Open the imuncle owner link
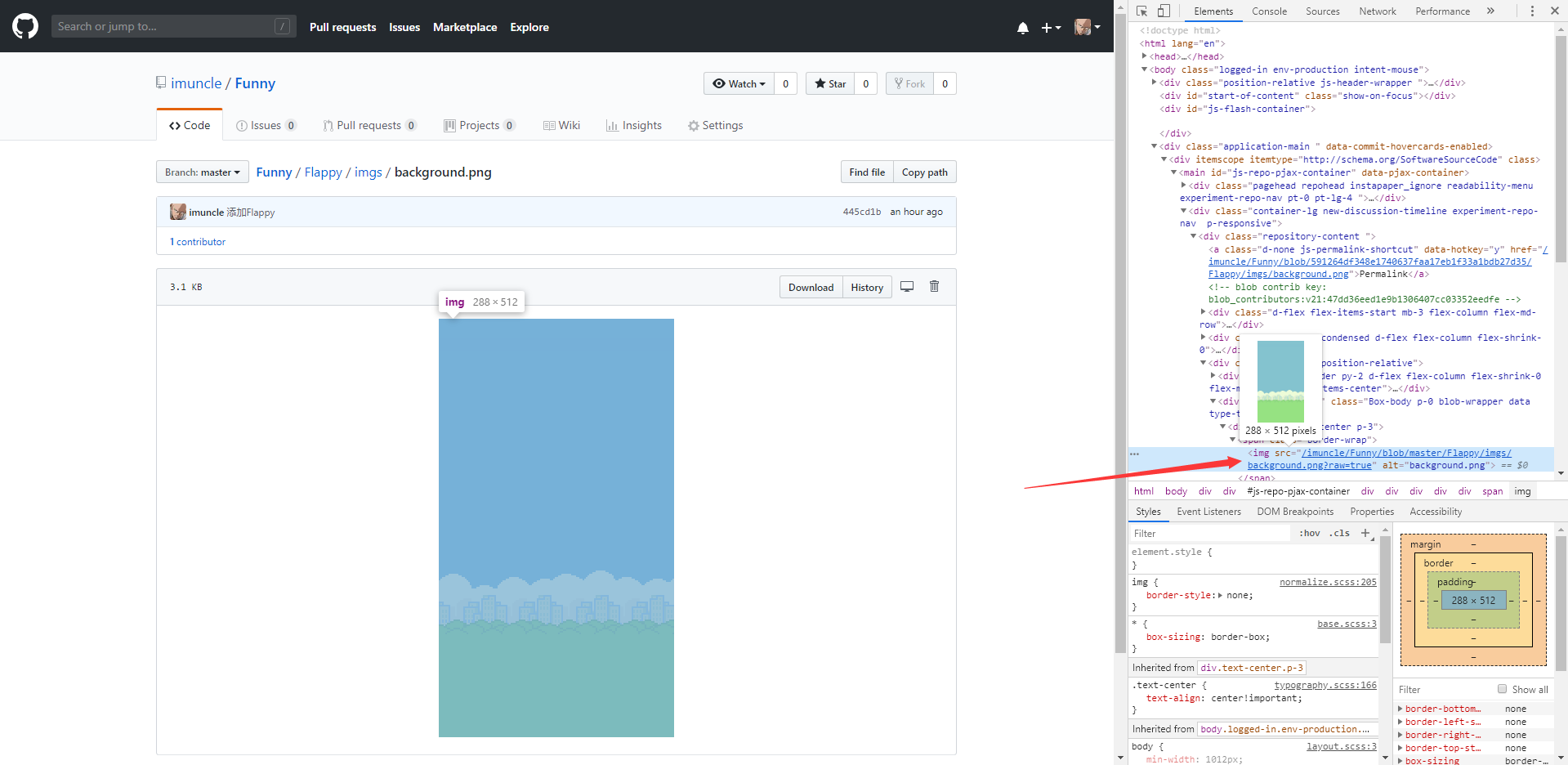Image resolution: width=1568 pixels, height=765 pixels. tap(196, 83)
